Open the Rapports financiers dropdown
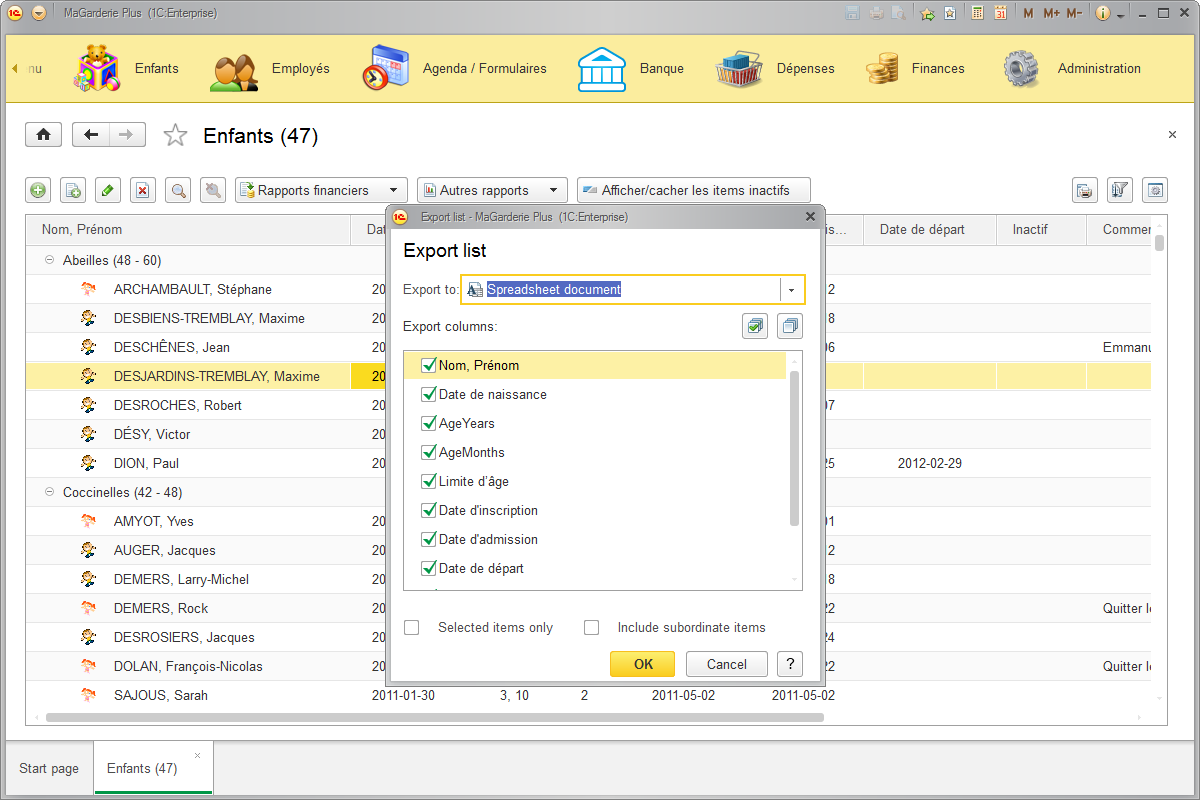 [x=320, y=189]
